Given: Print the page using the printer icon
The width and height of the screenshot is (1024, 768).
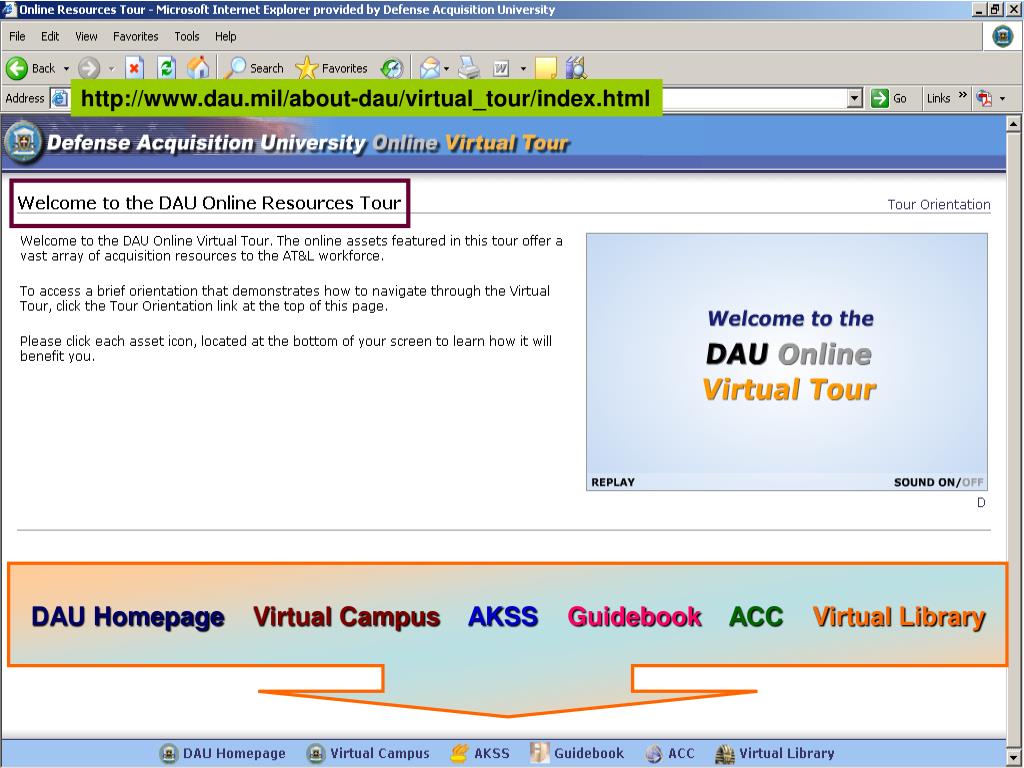Looking at the screenshot, I should 468,68.
